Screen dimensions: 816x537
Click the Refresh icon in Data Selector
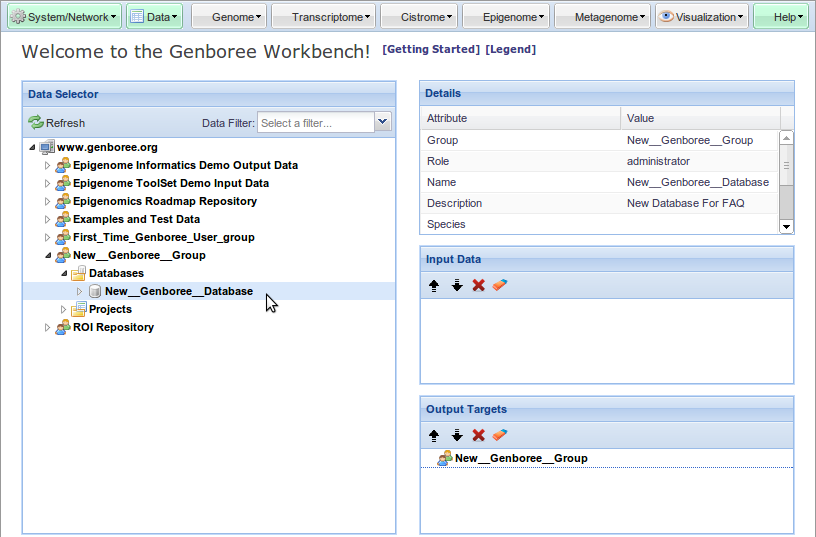click(36, 123)
